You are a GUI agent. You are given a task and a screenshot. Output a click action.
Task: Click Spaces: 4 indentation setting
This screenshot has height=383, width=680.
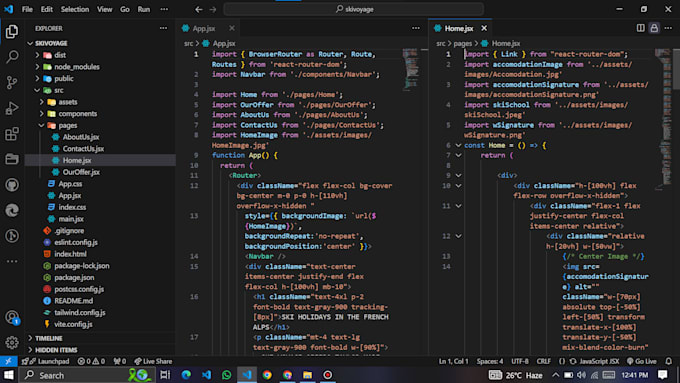(490, 361)
